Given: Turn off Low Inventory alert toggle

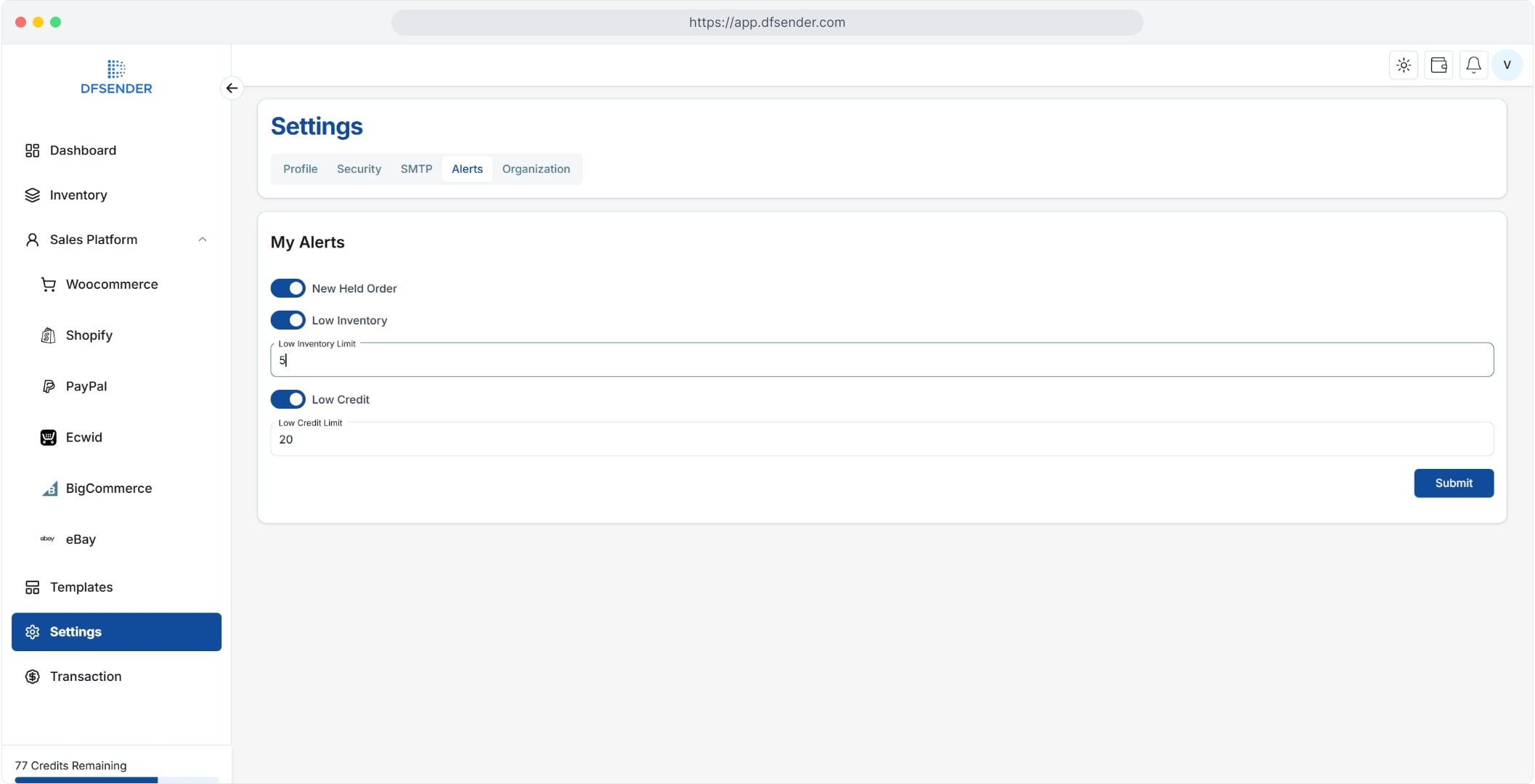Looking at the screenshot, I should tap(288, 320).
